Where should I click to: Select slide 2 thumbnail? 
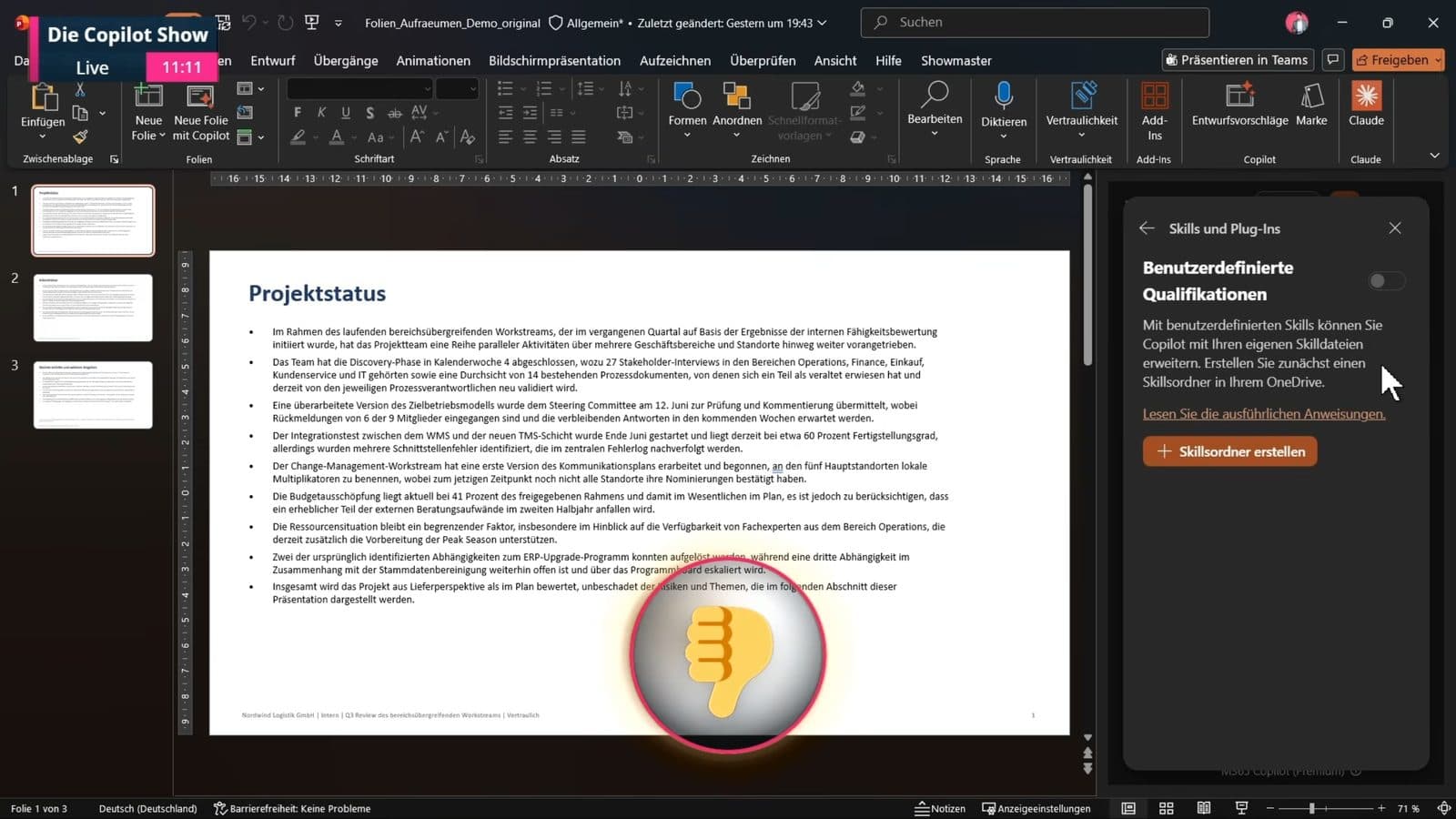pyautogui.click(x=93, y=308)
